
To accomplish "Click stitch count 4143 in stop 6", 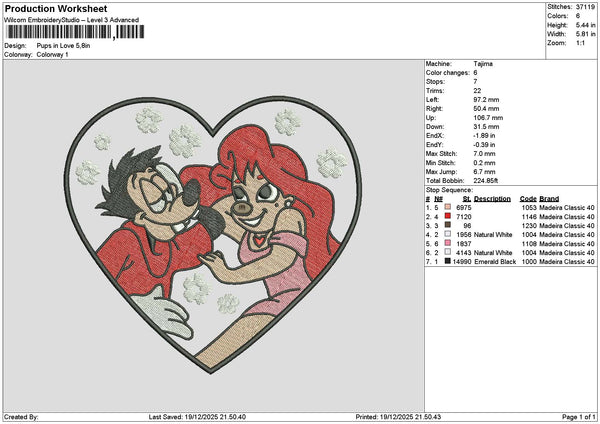I will coord(464,253).
